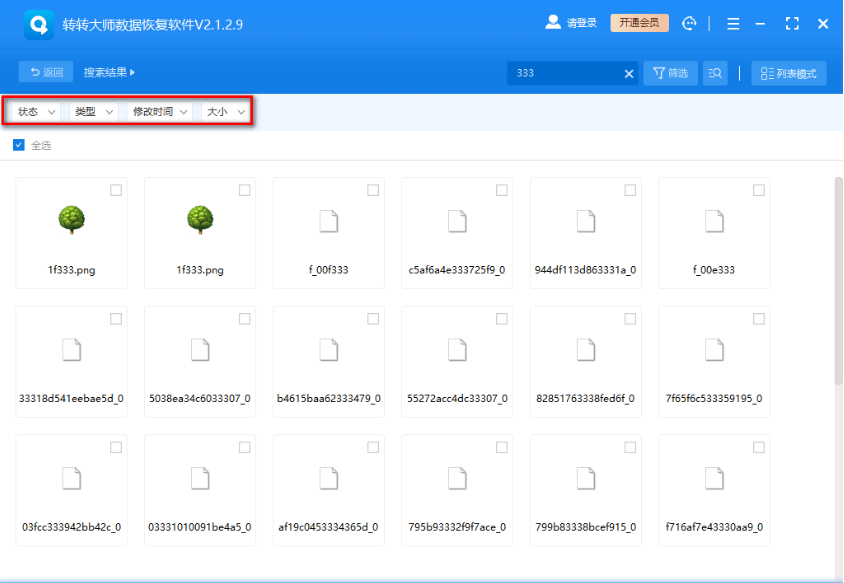Viewport: 844px width, 583px height.
Task: Expand the 修改时间 modified time filter
Action: click(x=160, y=112)
